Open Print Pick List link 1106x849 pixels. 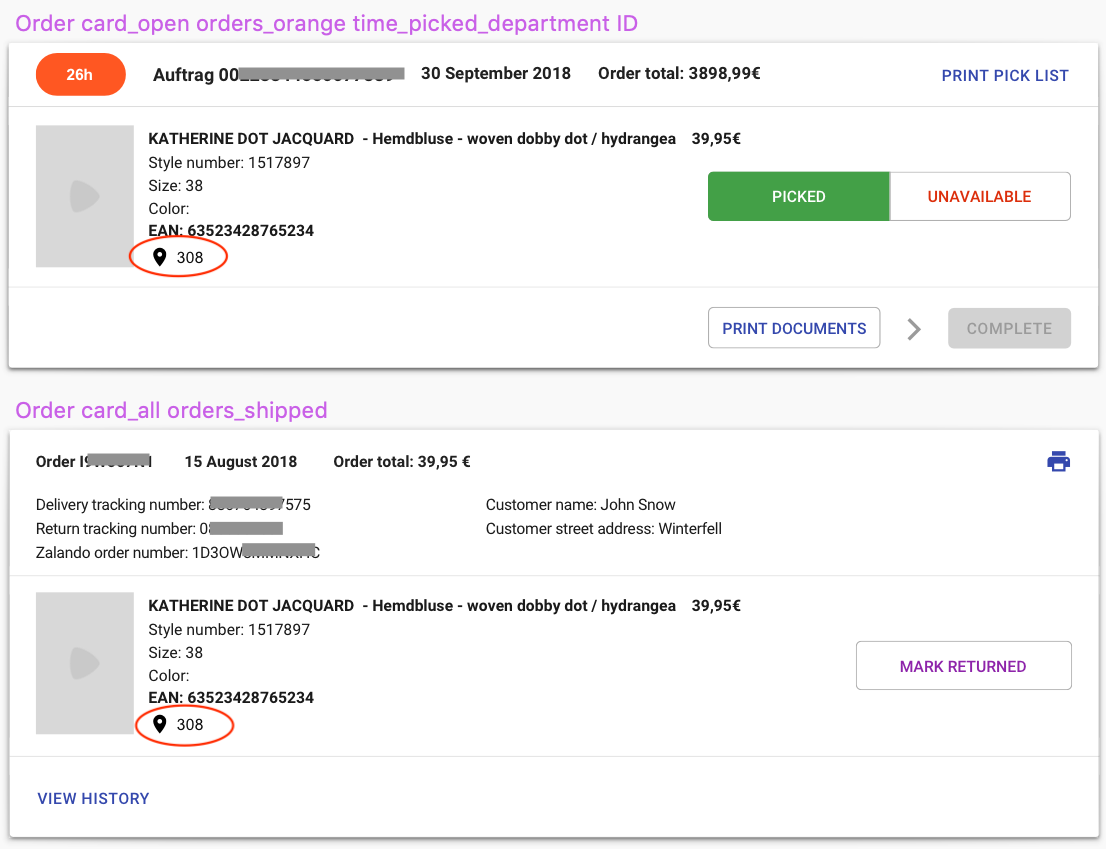coord(1005,75)
